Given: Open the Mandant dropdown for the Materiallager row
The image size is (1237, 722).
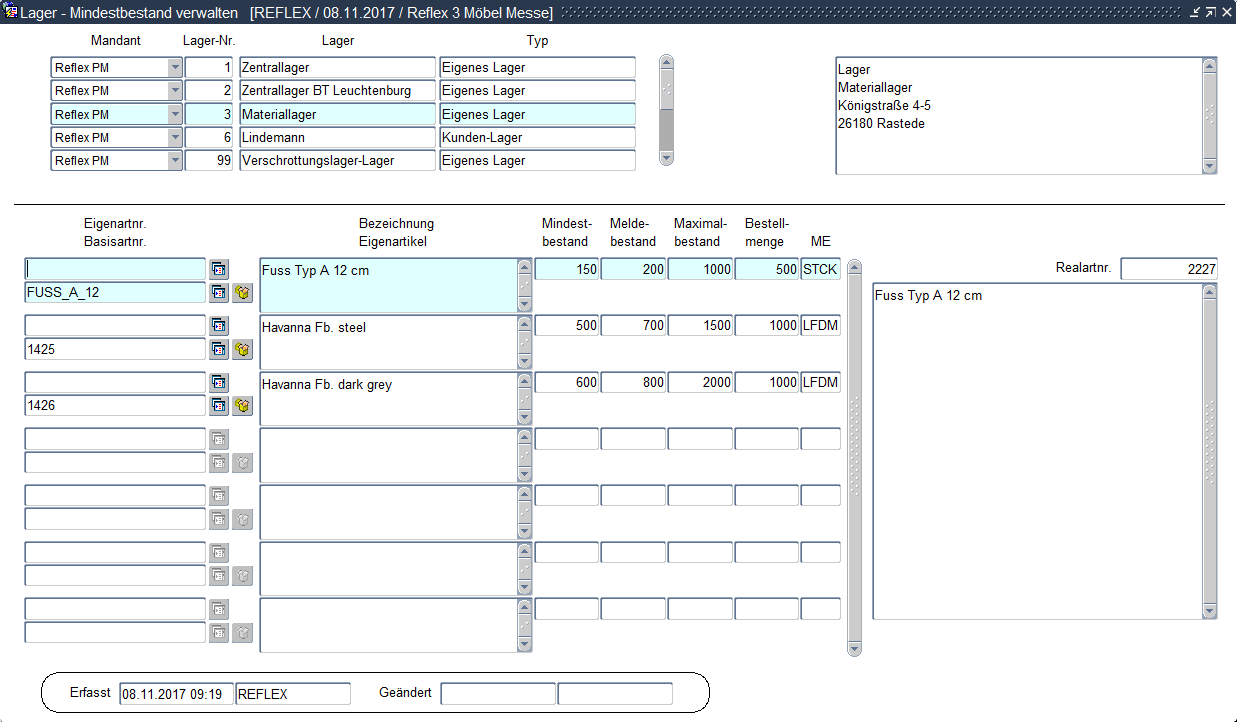Looking at the screenshot, I should click(x=175, y=114).
